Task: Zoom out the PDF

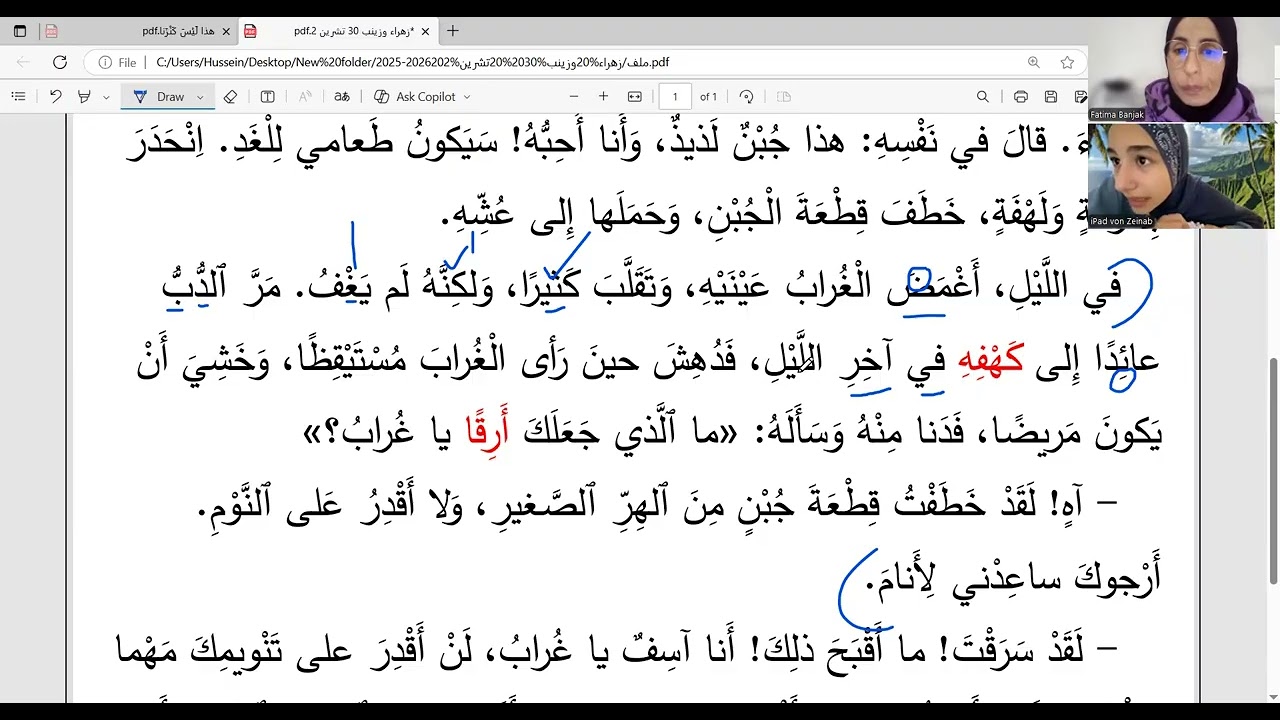Action: 573,97
